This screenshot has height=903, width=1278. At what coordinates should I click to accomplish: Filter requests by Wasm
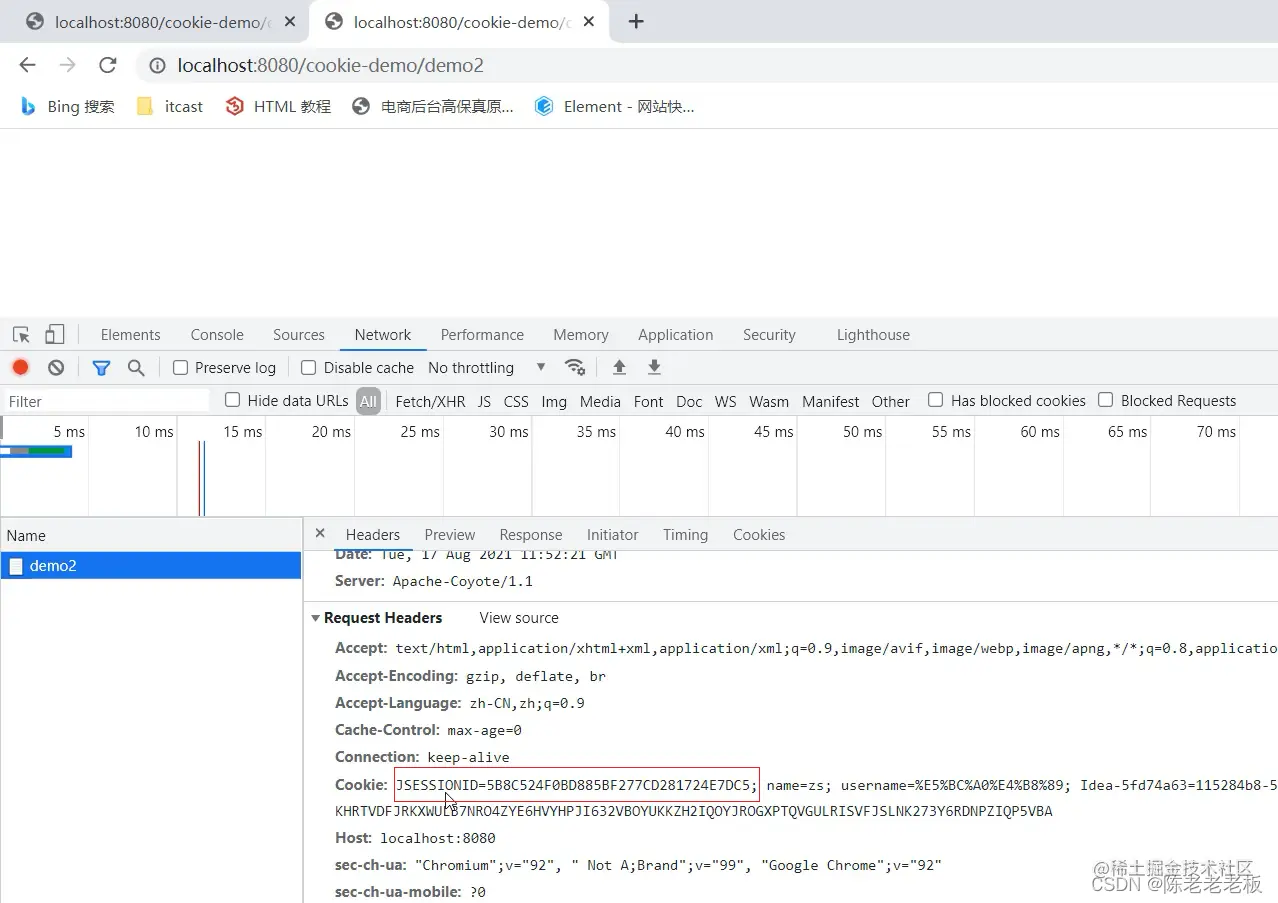[769, 401]
